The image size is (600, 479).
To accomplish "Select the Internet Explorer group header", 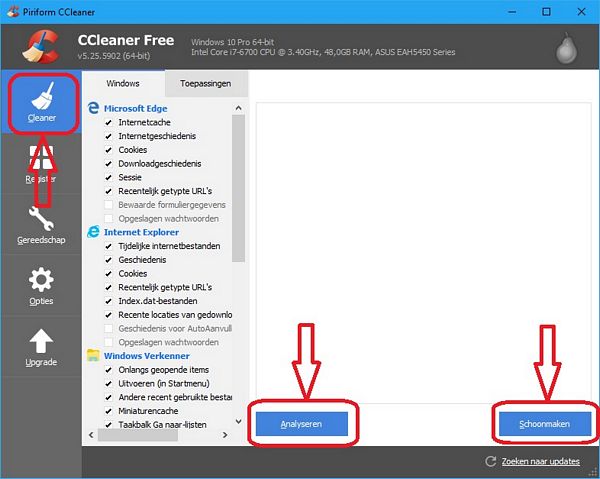I will [x=141, y=232].
